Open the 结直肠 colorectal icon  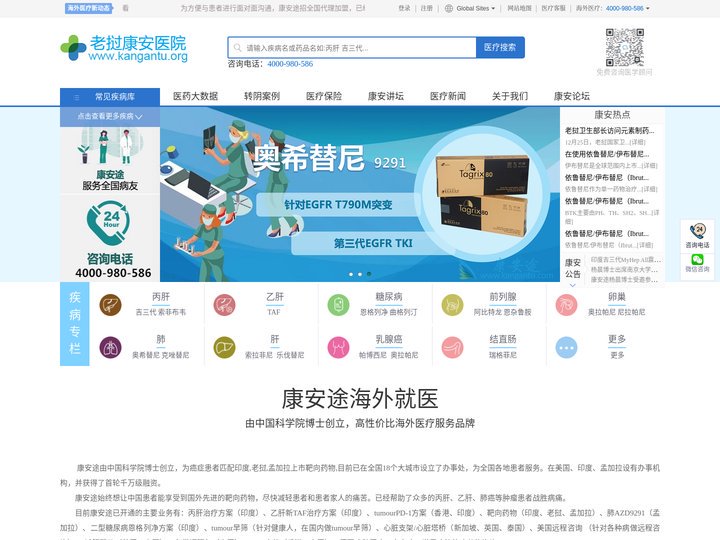(x=452, y=348)
